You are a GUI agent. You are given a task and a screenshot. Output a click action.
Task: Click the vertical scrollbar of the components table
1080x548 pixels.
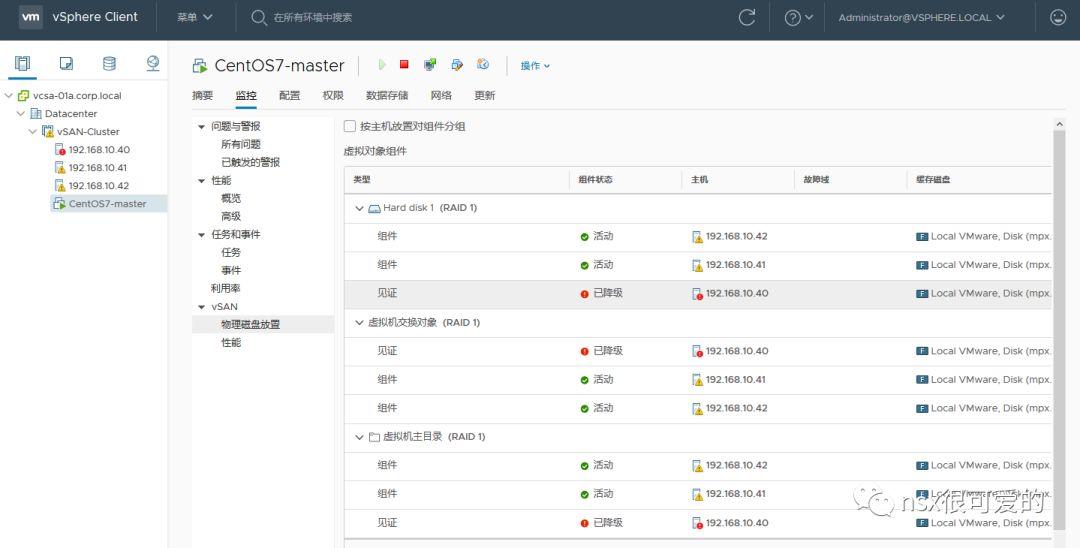point(1059,330)
